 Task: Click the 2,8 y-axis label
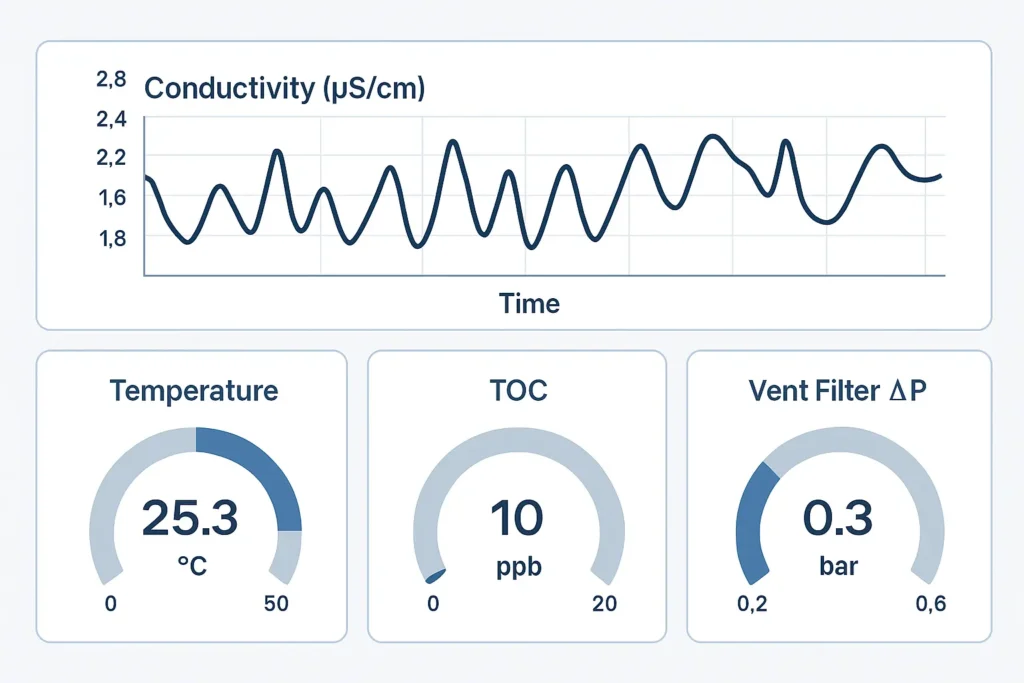click(111, 82)
